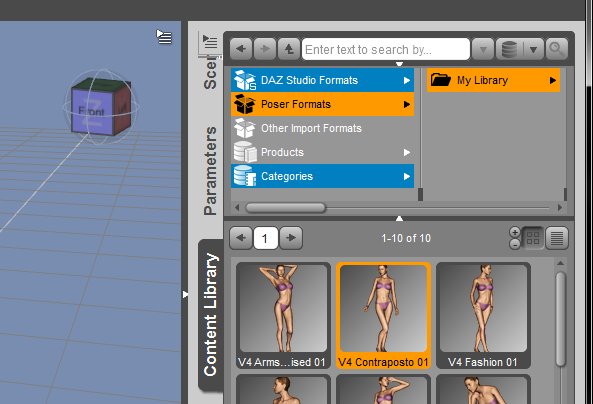
Task: Go back in Content Library navigation
Action: coord(241,49)
